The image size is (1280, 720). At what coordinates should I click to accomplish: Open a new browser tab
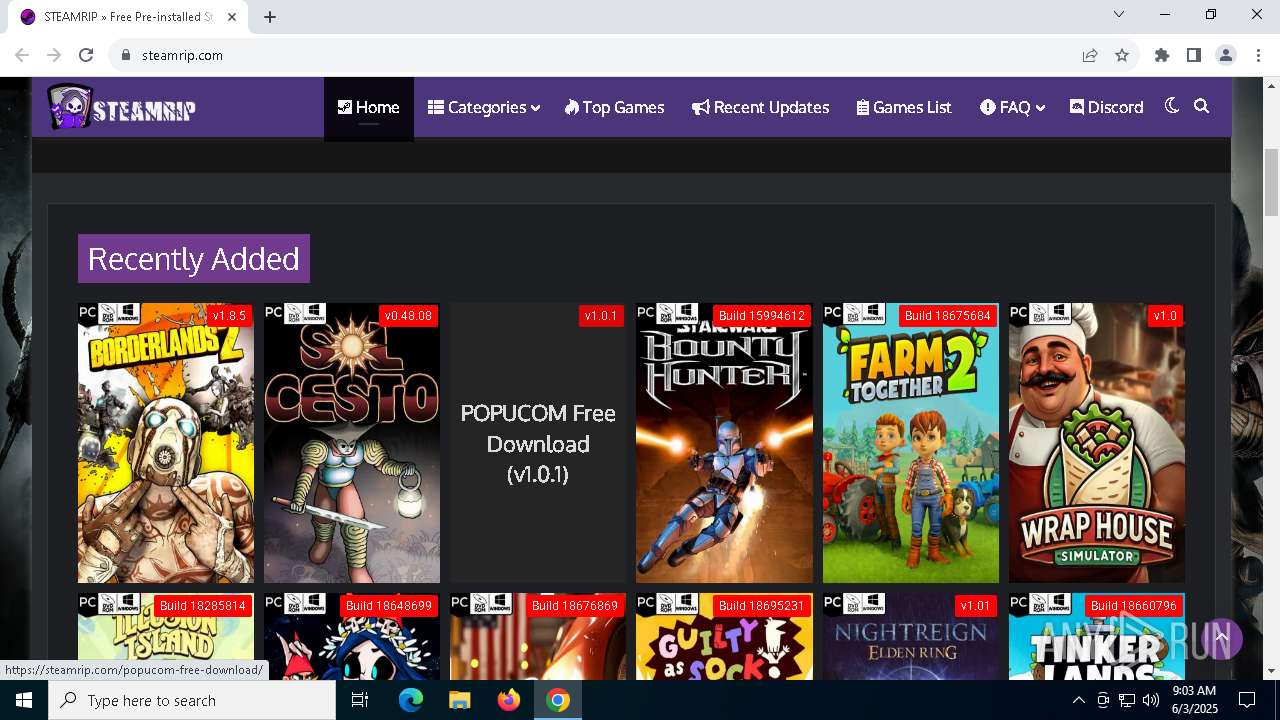pos(270,16)
